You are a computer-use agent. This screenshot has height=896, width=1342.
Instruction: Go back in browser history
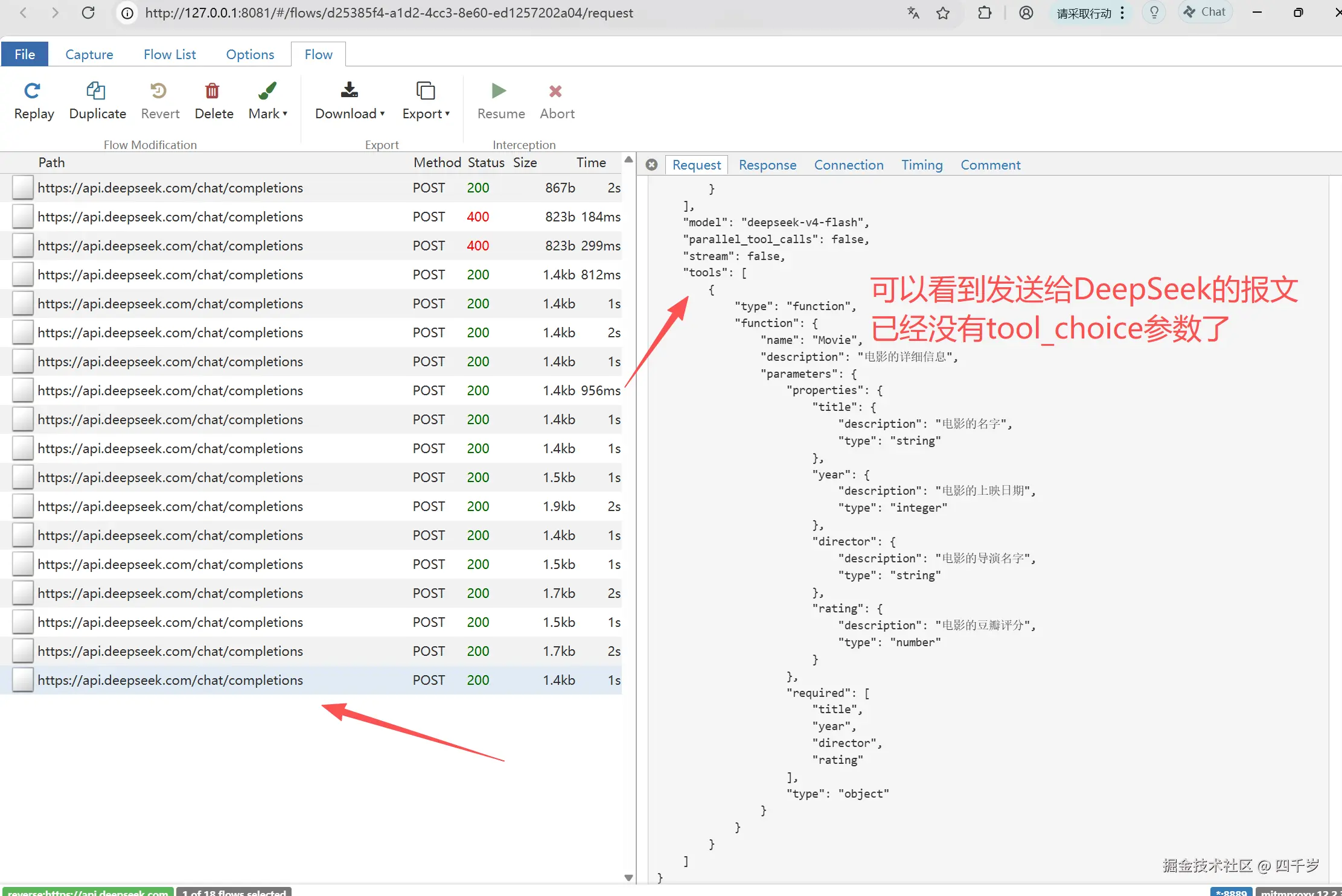point(24,13)
